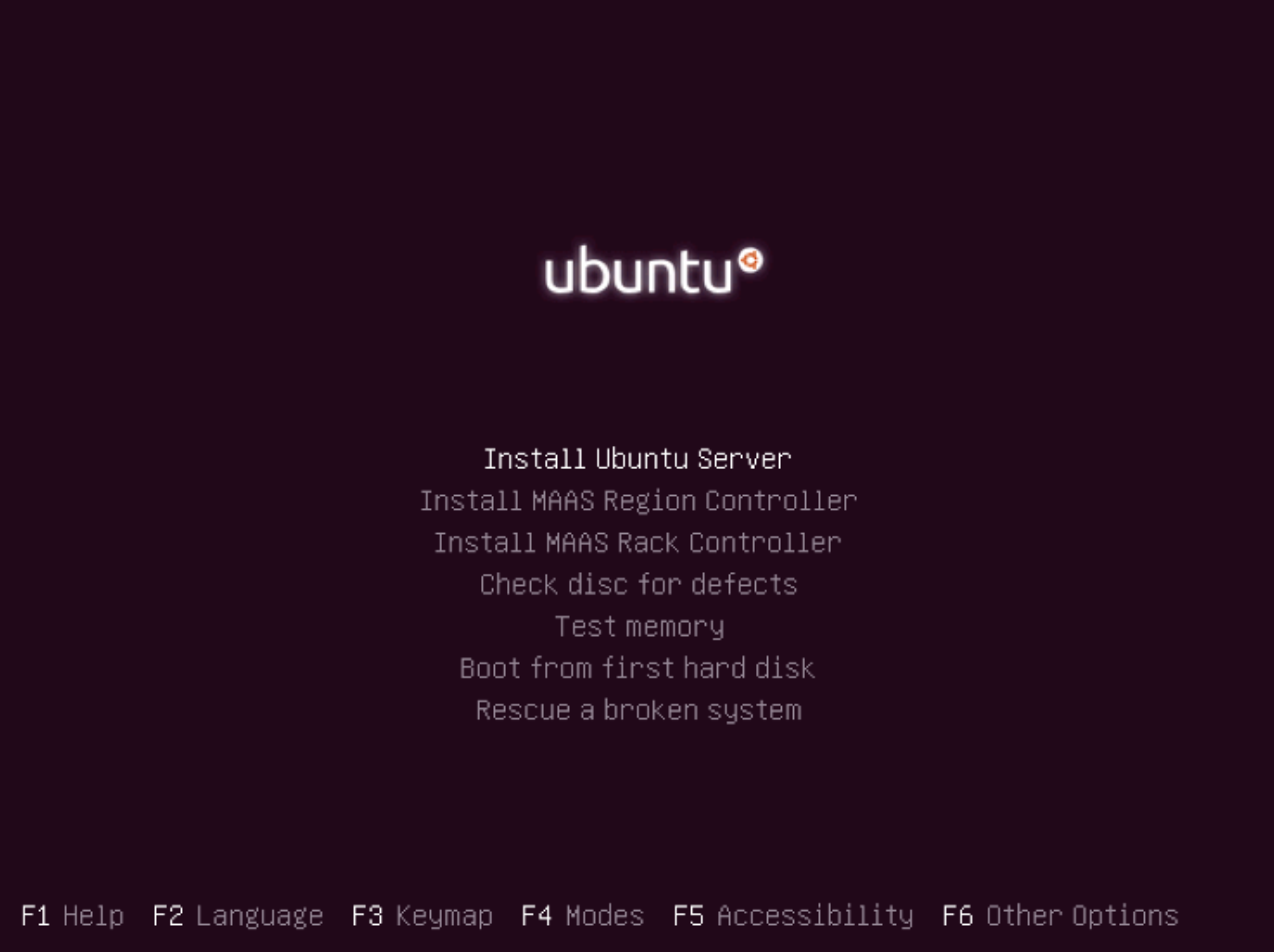This screenshot has width=1274, height=952.
Task: Select Check disc for defects
Action: tap(637, 583)
